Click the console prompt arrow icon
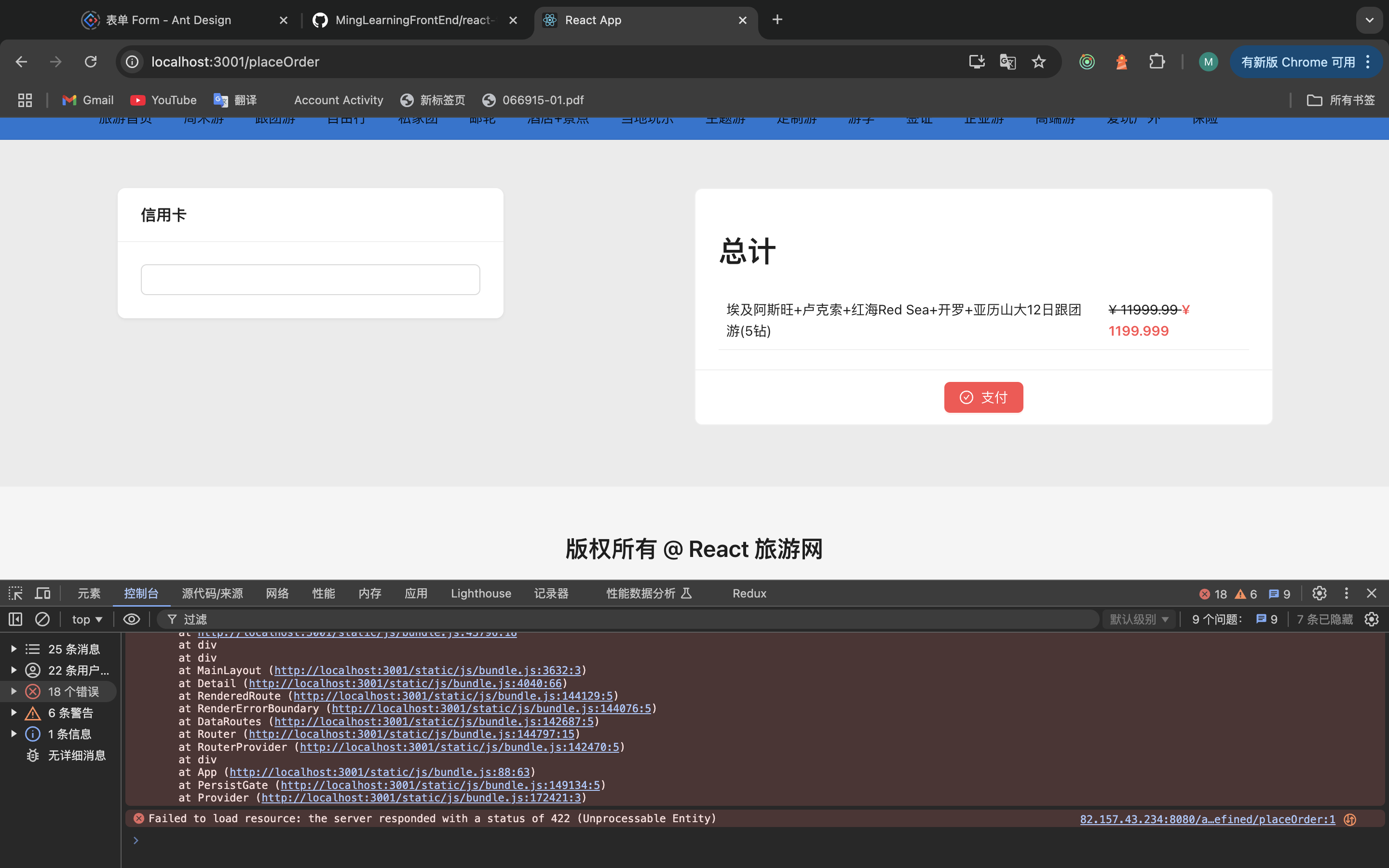 (136, 839)
